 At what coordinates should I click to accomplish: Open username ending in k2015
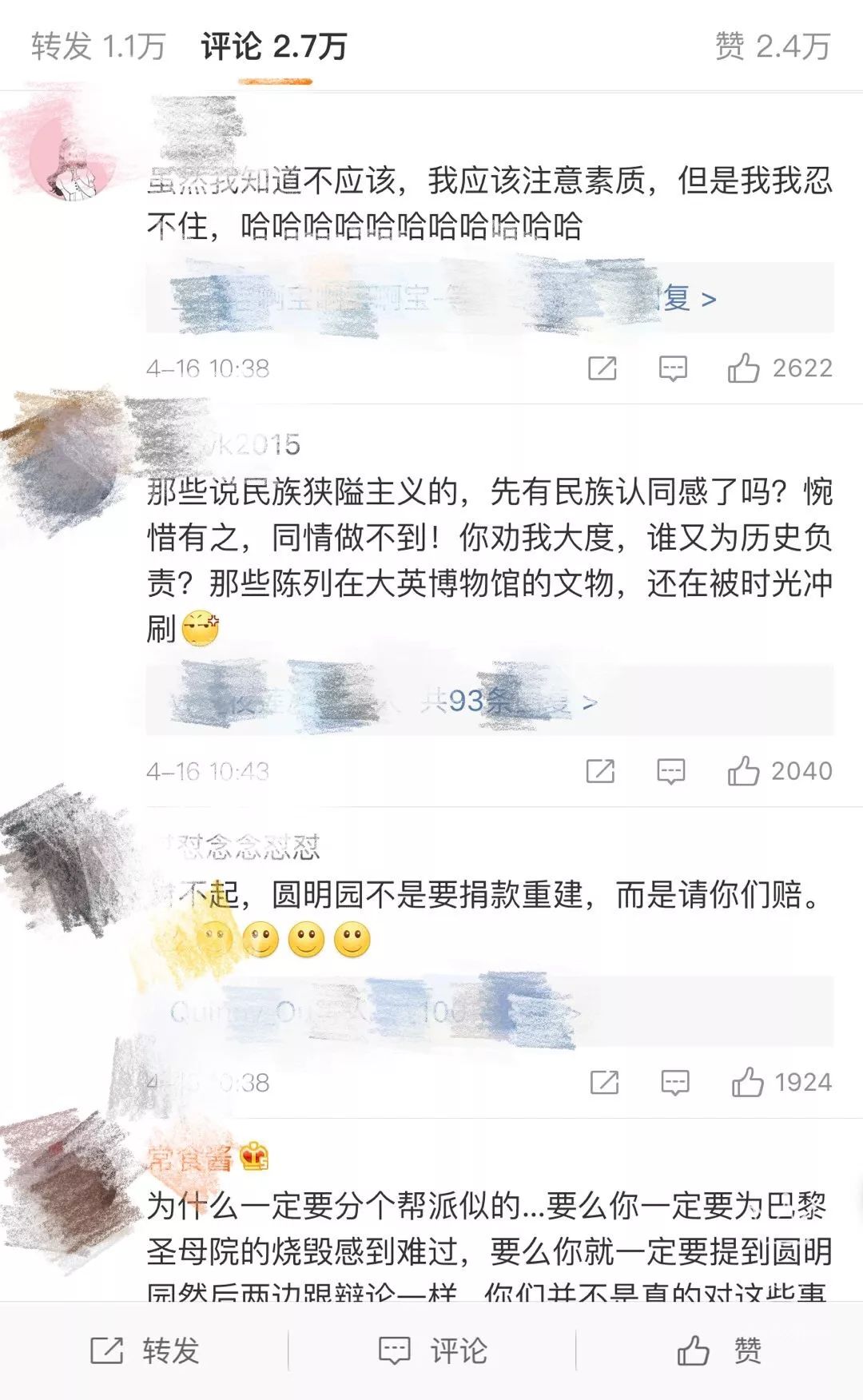pyautogui.click(x=224, y=443)
